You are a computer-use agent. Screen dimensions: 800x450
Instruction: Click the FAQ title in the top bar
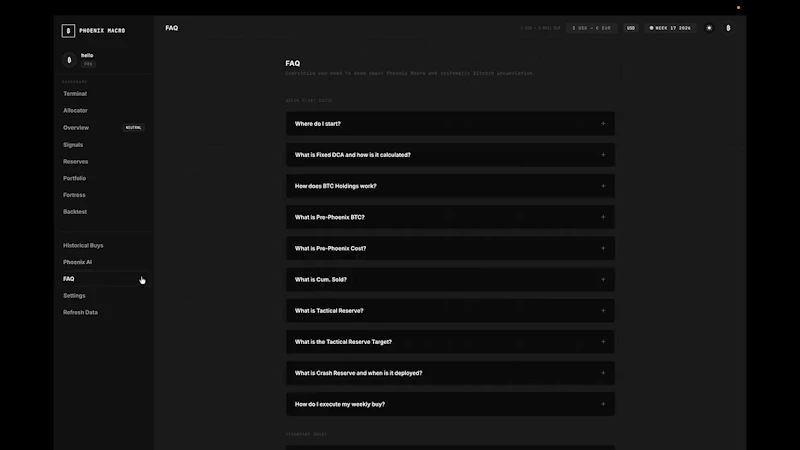click(x=171, y=28)
